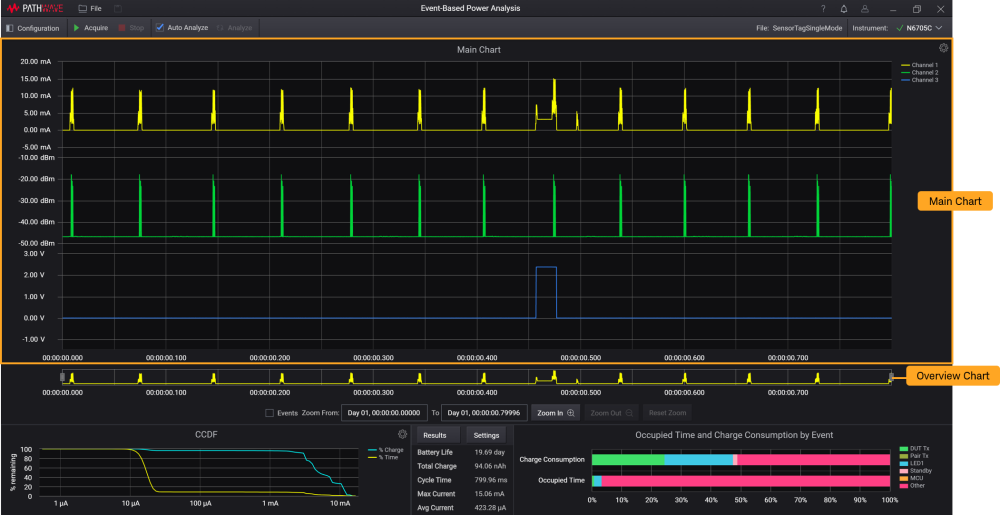
Task: Open the File menu
Action: [x=90, y=9]
